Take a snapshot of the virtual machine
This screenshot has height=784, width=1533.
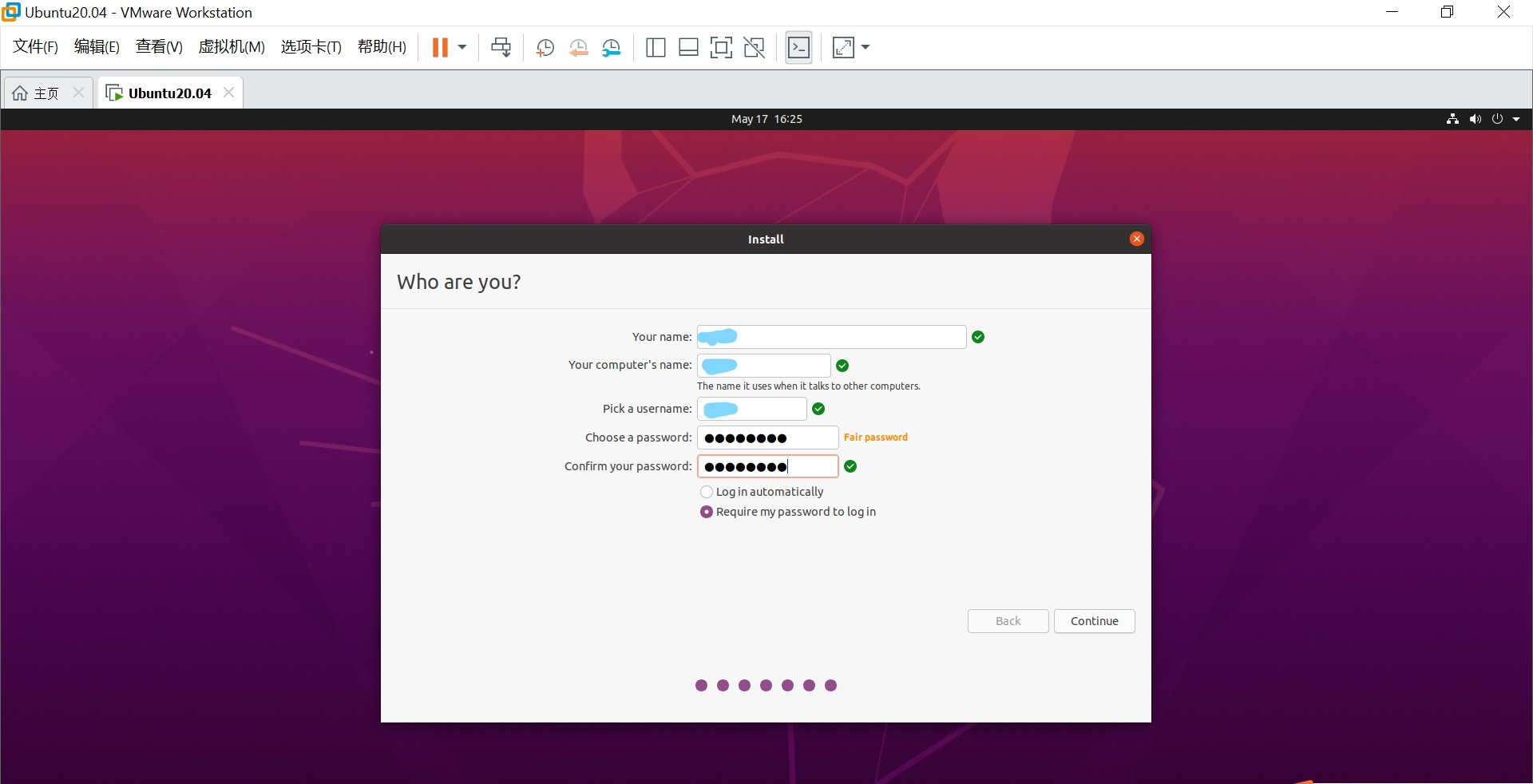(545, 48)
